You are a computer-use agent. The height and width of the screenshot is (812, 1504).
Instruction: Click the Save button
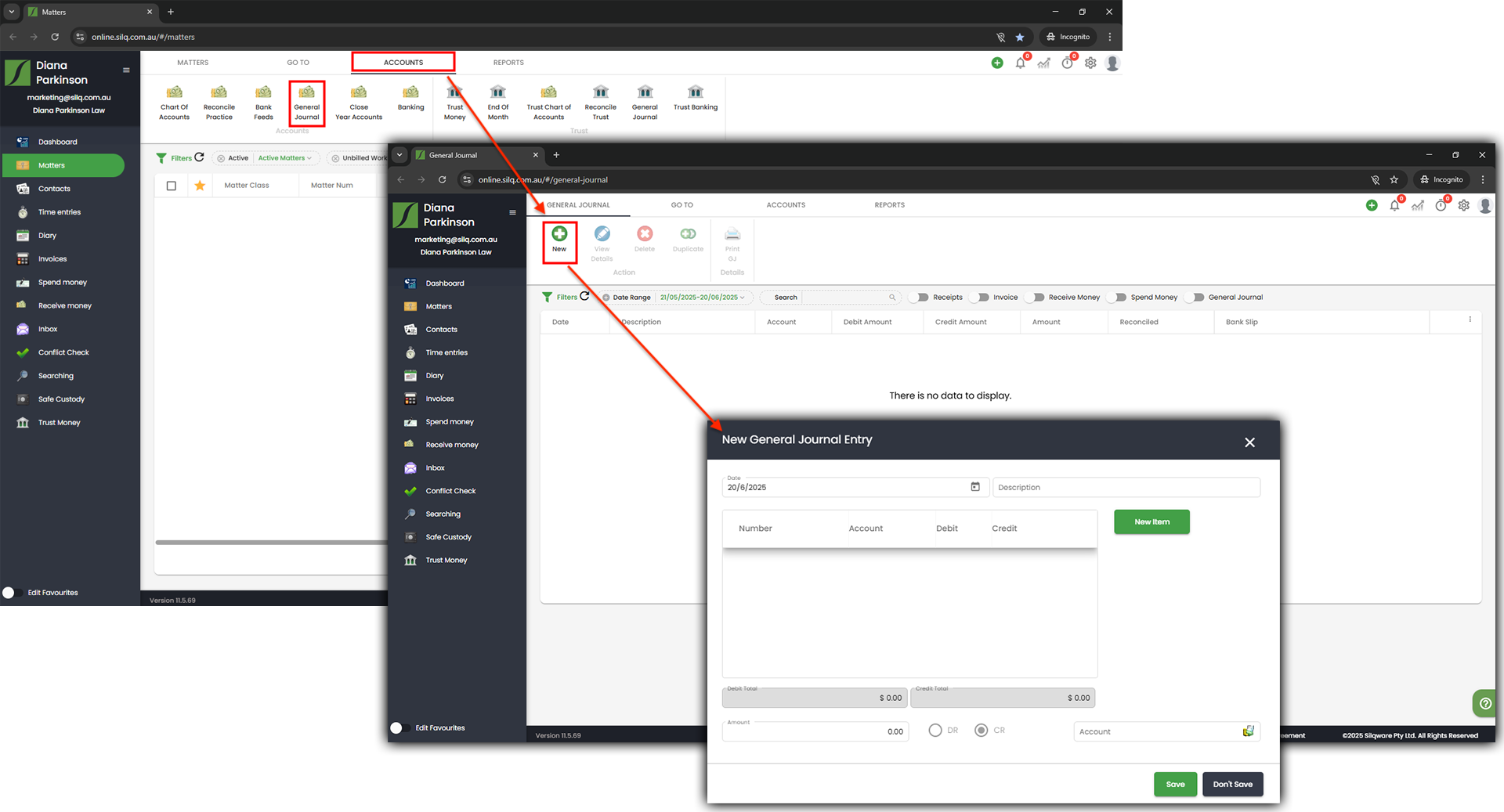(x=1175, y=784)
